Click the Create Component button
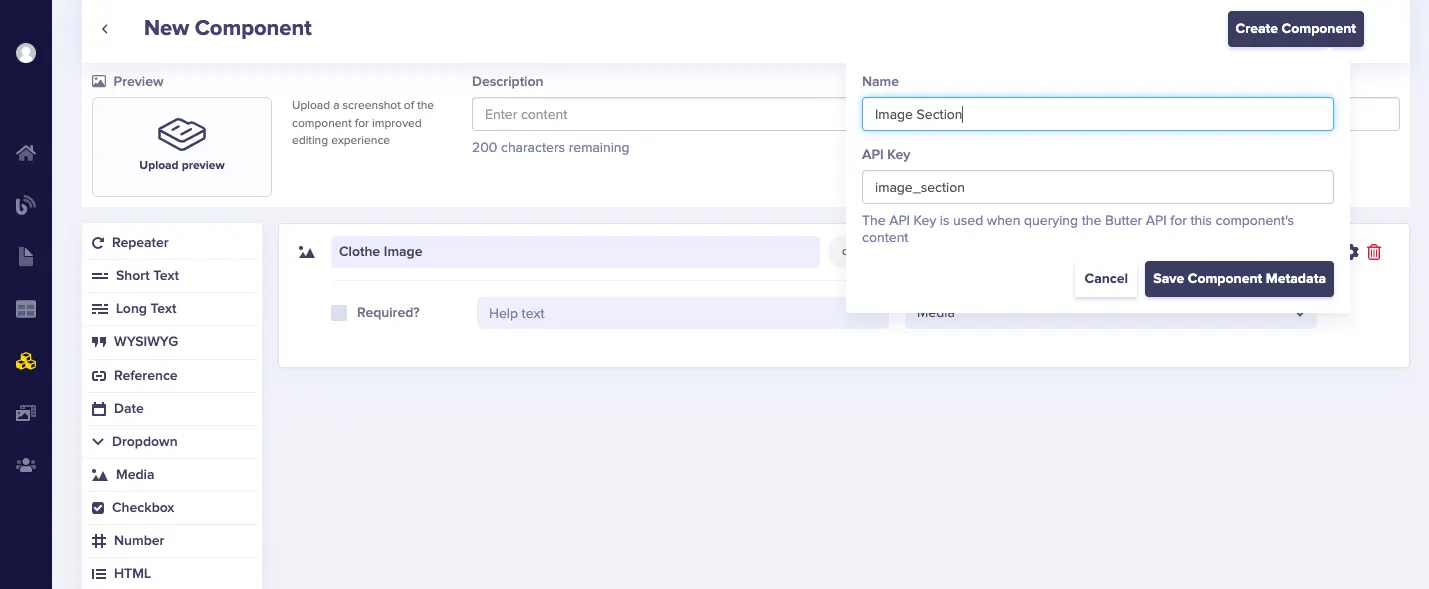This screenshot has height=589, width=1429. (x=1295, y=29)
